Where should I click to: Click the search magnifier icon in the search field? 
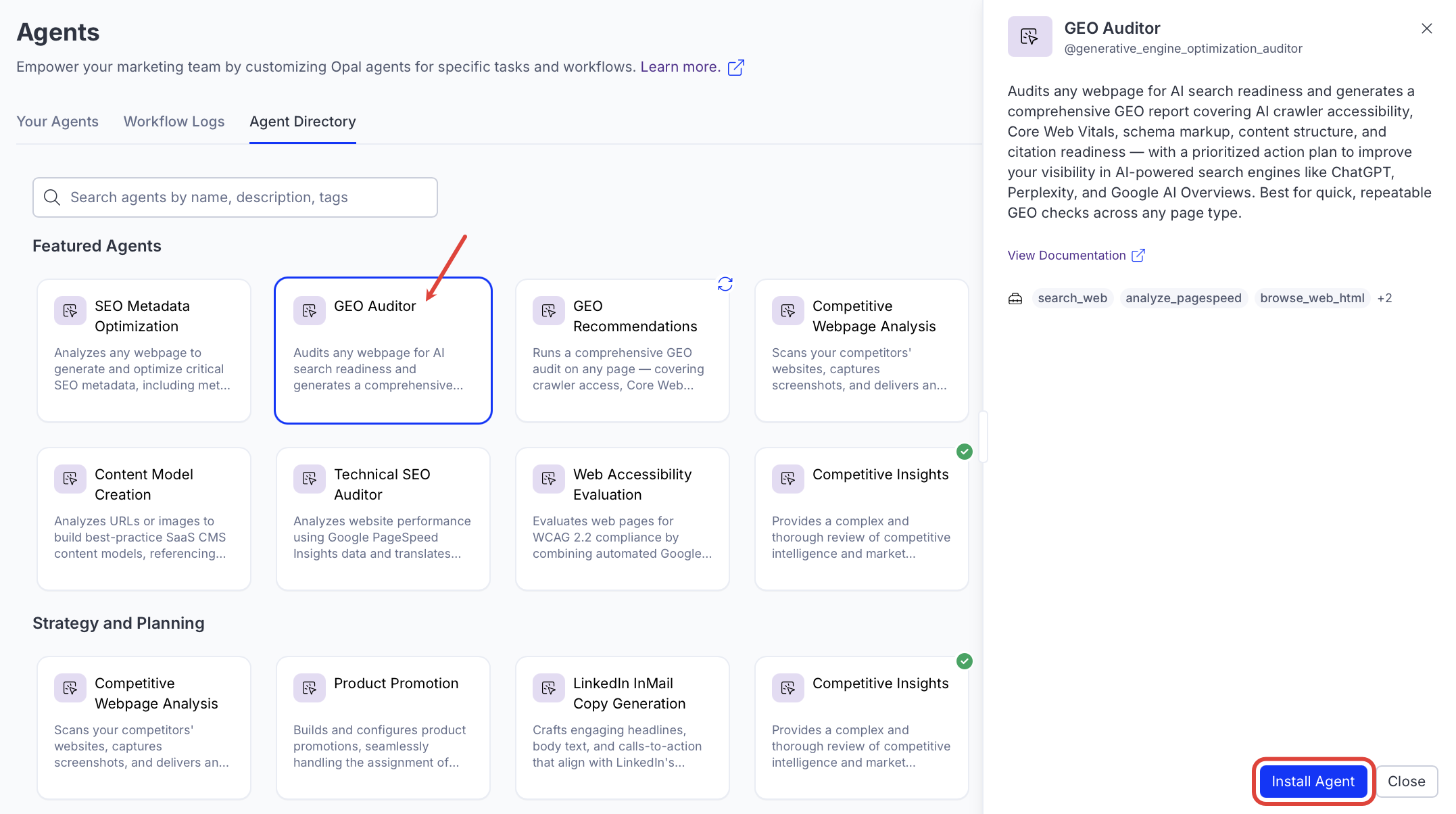tap(52, 197)
